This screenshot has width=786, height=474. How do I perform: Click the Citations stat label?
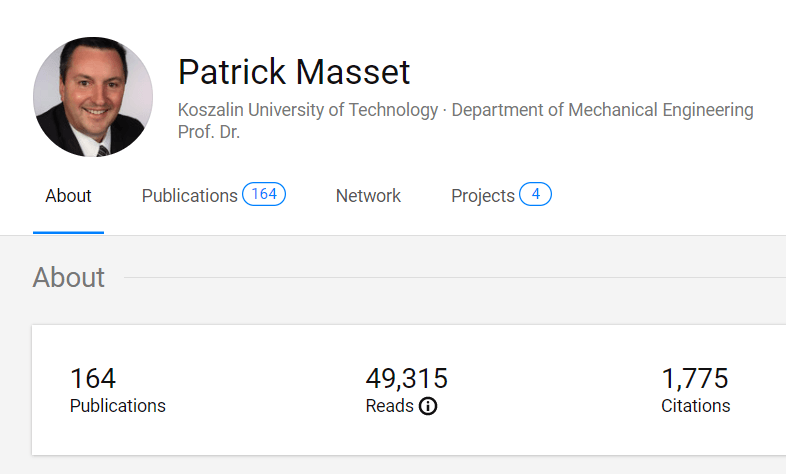pos(695,406)
